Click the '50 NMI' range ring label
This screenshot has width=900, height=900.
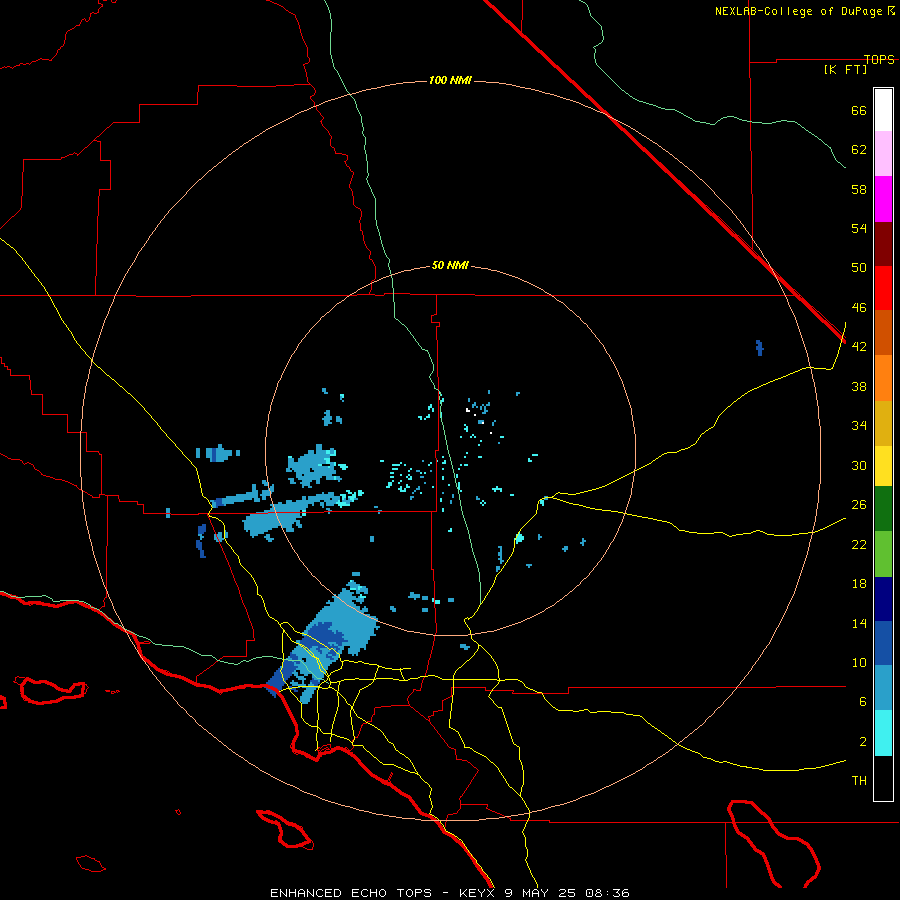pyautogui.click(x=450, y=265)
